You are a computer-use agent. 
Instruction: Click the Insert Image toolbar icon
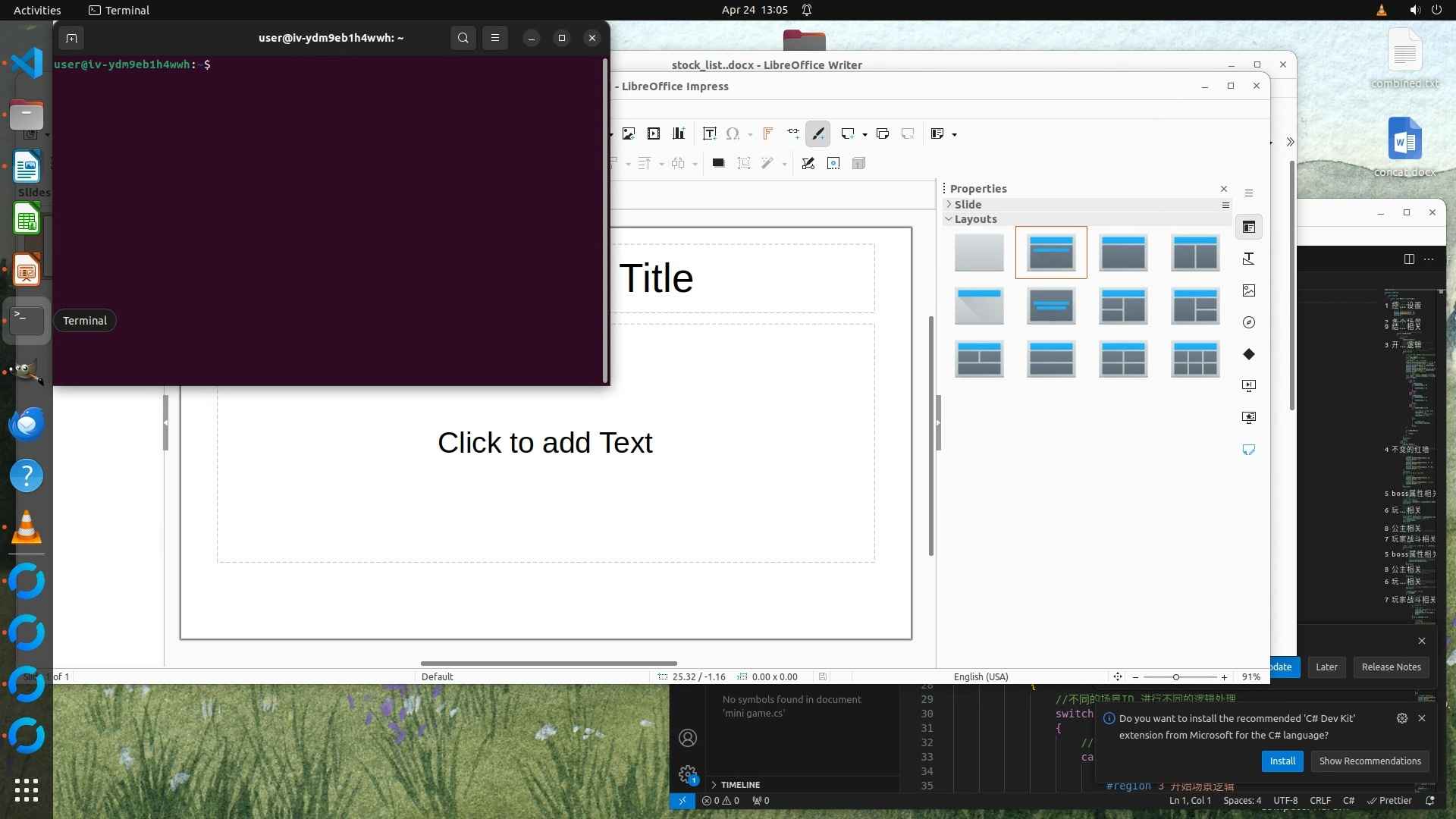[x=628, y=134]
